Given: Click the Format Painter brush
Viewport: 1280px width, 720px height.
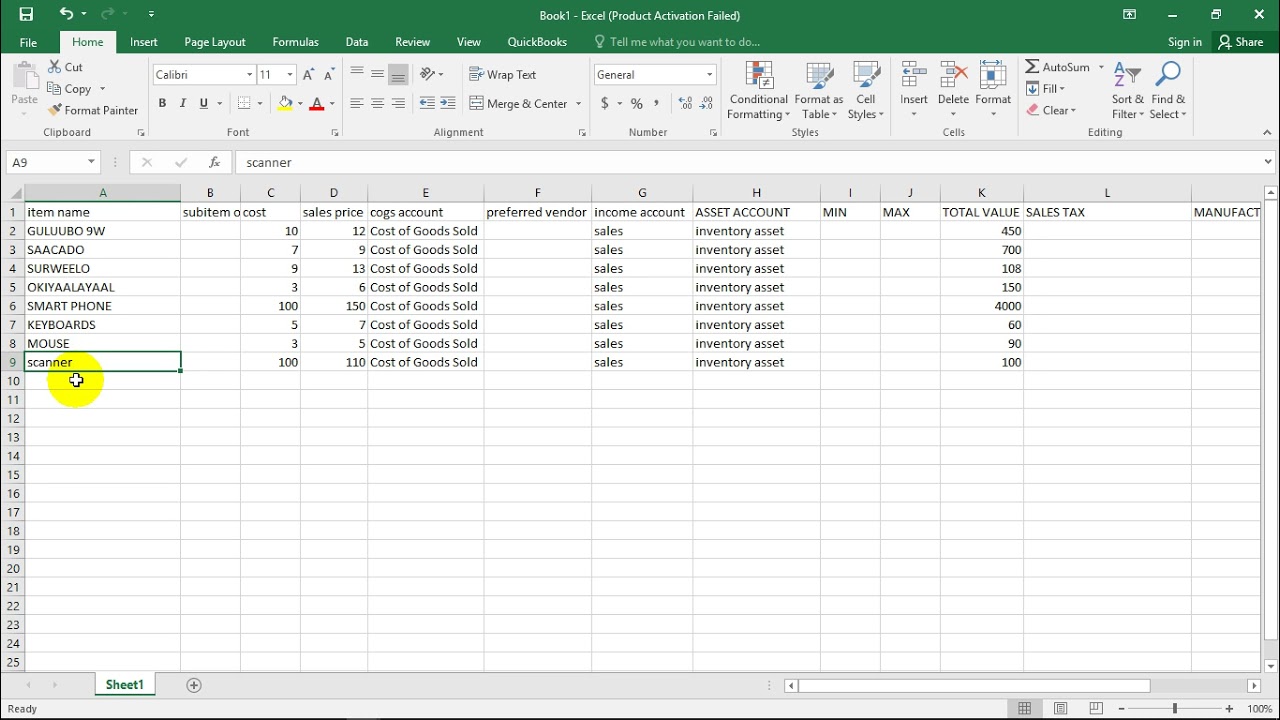Looking at the screenshot, I should point(55,110).
